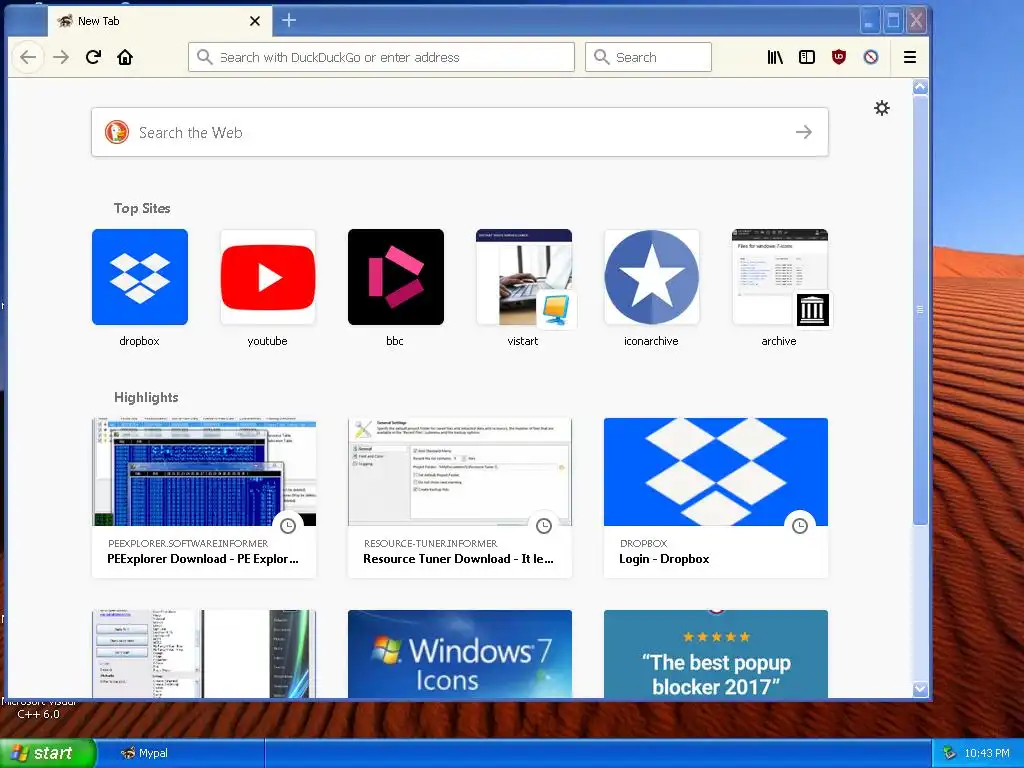Collapse the Highlights section header
The height and width of the screenshot is (768, 1024).
(x=146, y=397)
